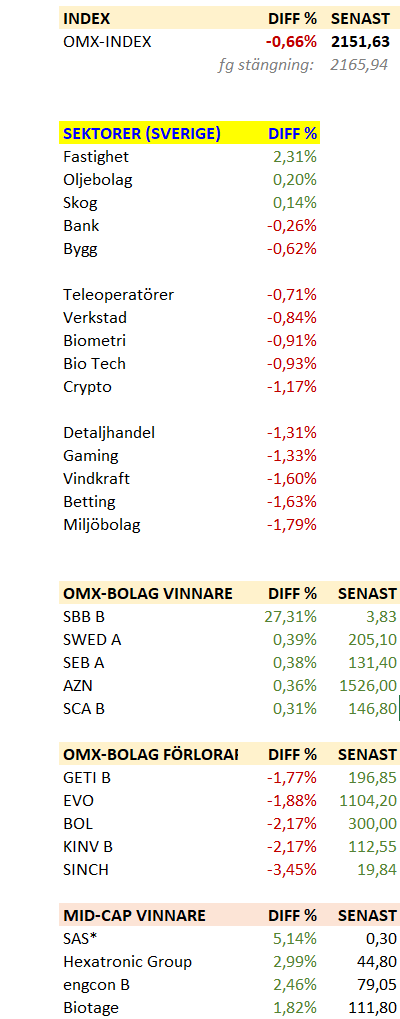Select the OMX-BOLAG VINNARE header
Image resolution: width=400 pixels, height=1019 pixels.
[x=148, y=593]
